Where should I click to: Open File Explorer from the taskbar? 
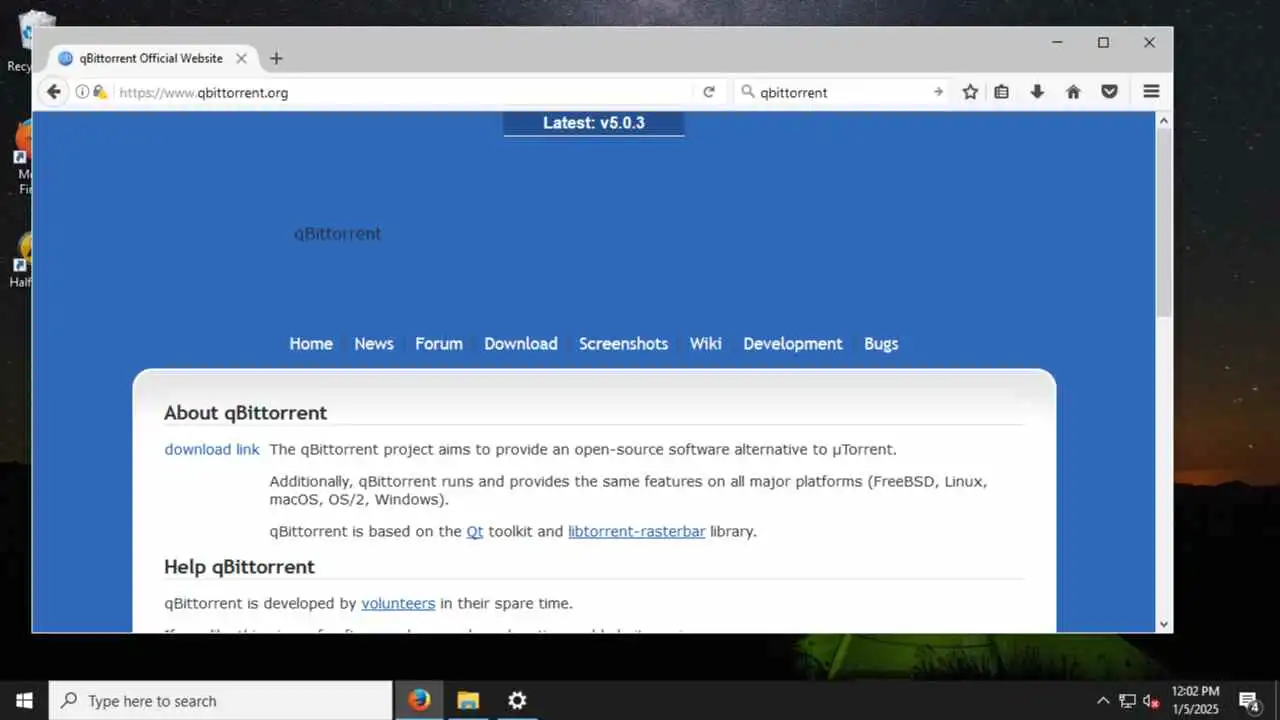pyautogui.click(x=468, y=700)
